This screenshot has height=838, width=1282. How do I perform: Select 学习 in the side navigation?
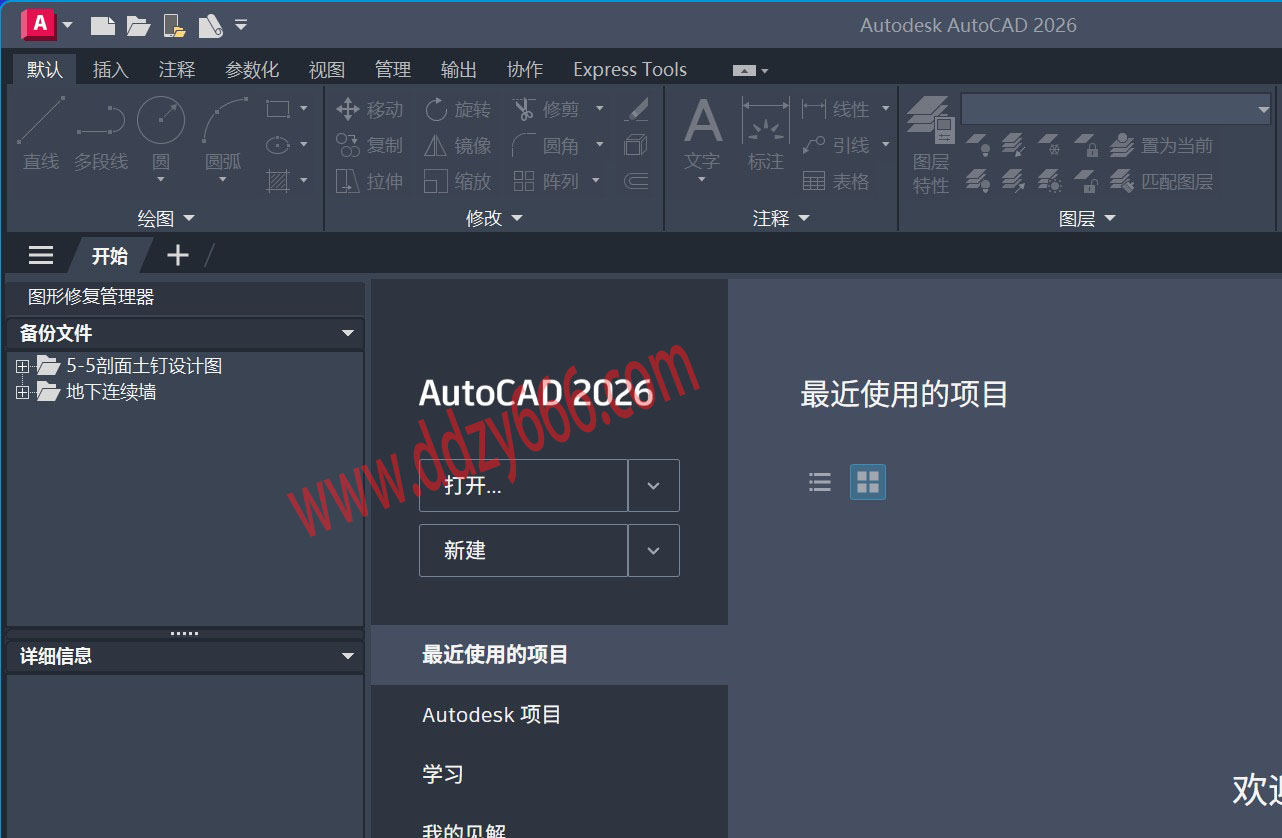point(549,774)
